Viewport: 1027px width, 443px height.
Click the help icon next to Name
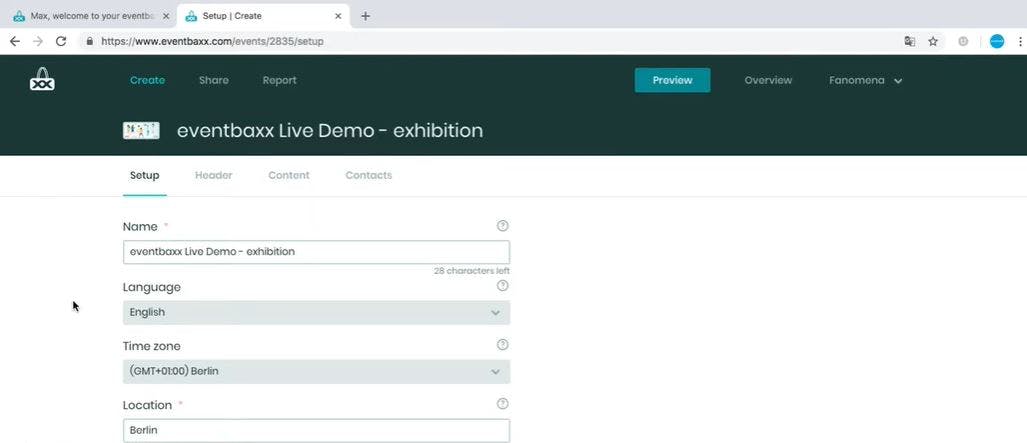[502, 226]
